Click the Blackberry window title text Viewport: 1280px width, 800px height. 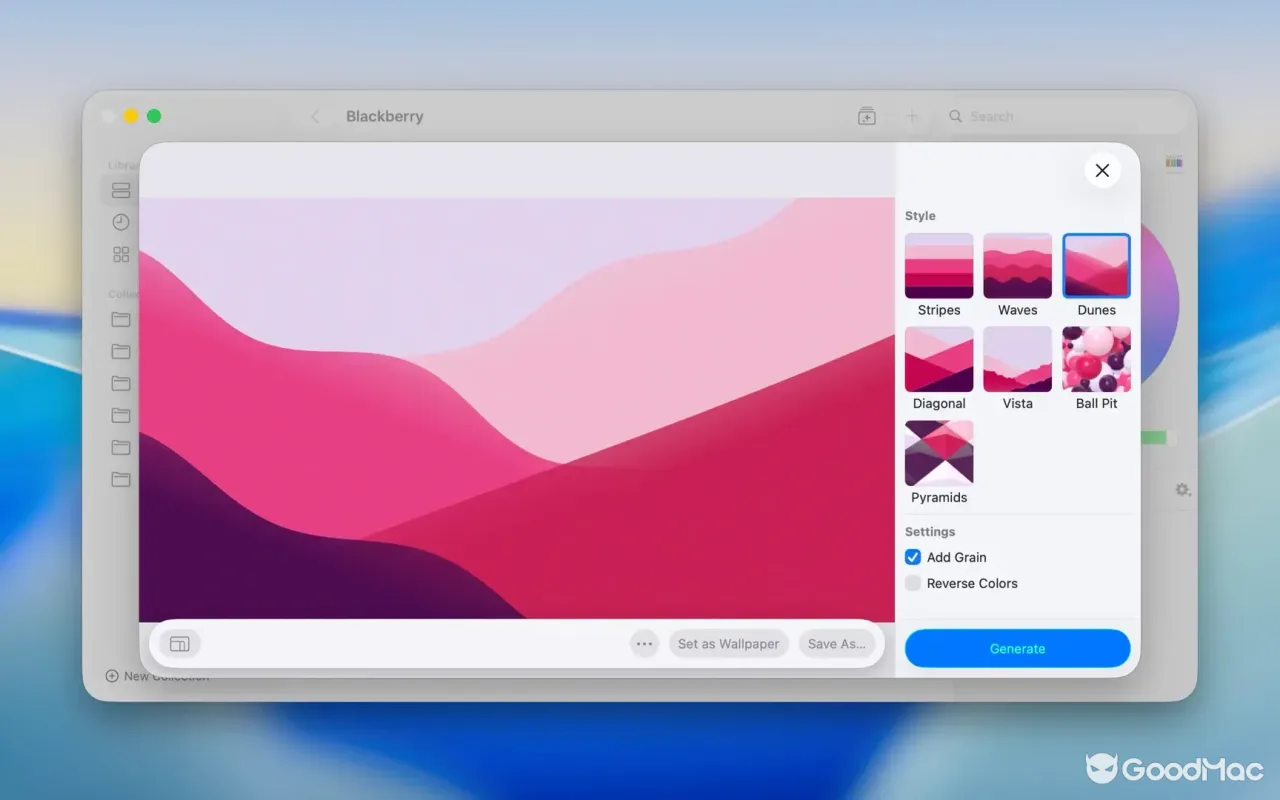coord(385,116)
